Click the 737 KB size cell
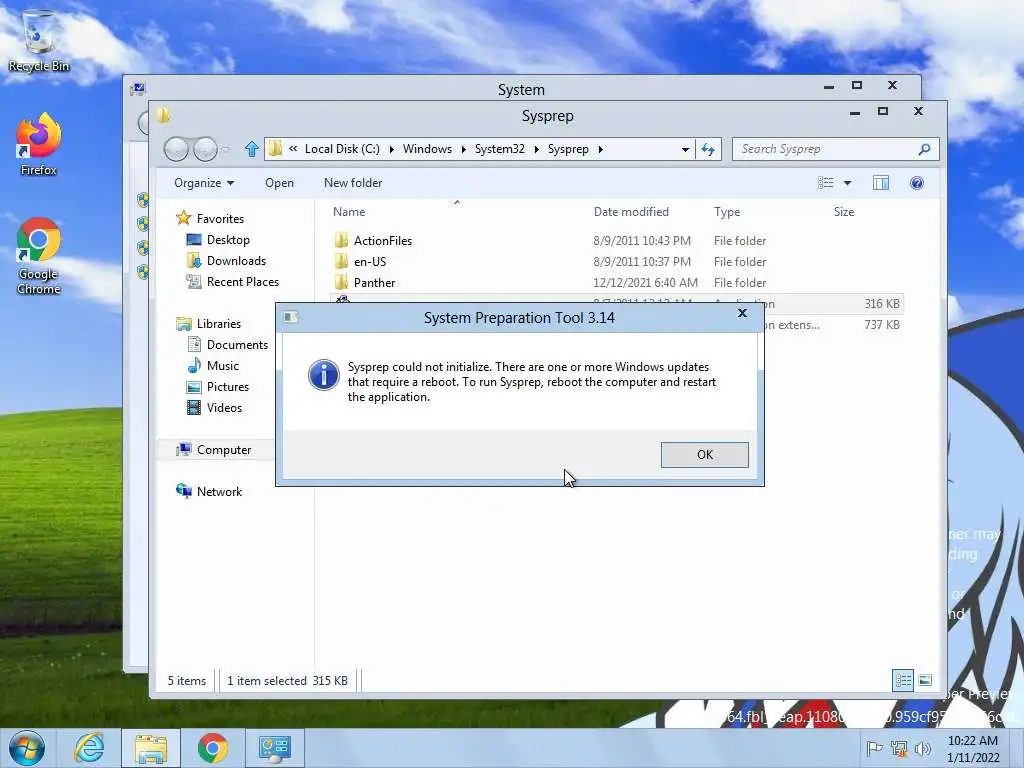 click(x=882, y=325)
